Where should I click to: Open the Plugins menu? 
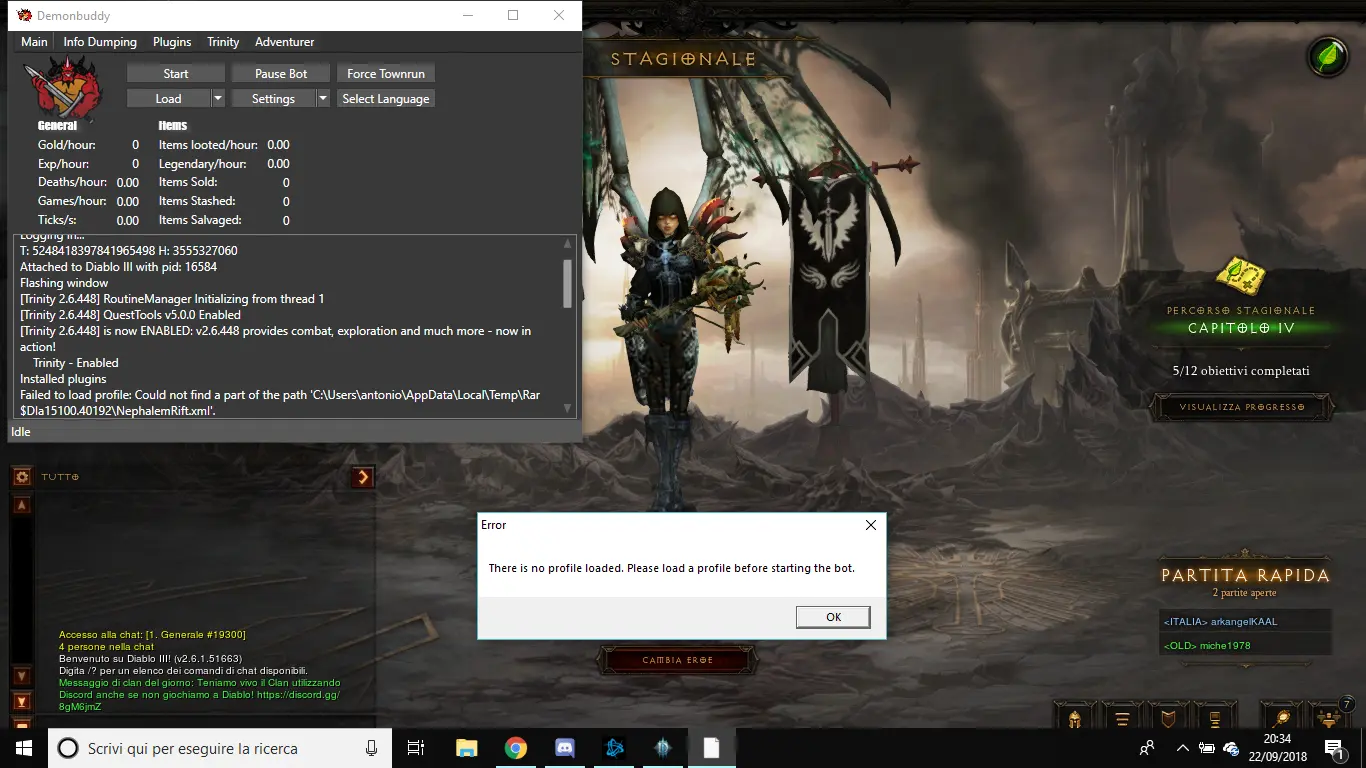click(172, 42)
